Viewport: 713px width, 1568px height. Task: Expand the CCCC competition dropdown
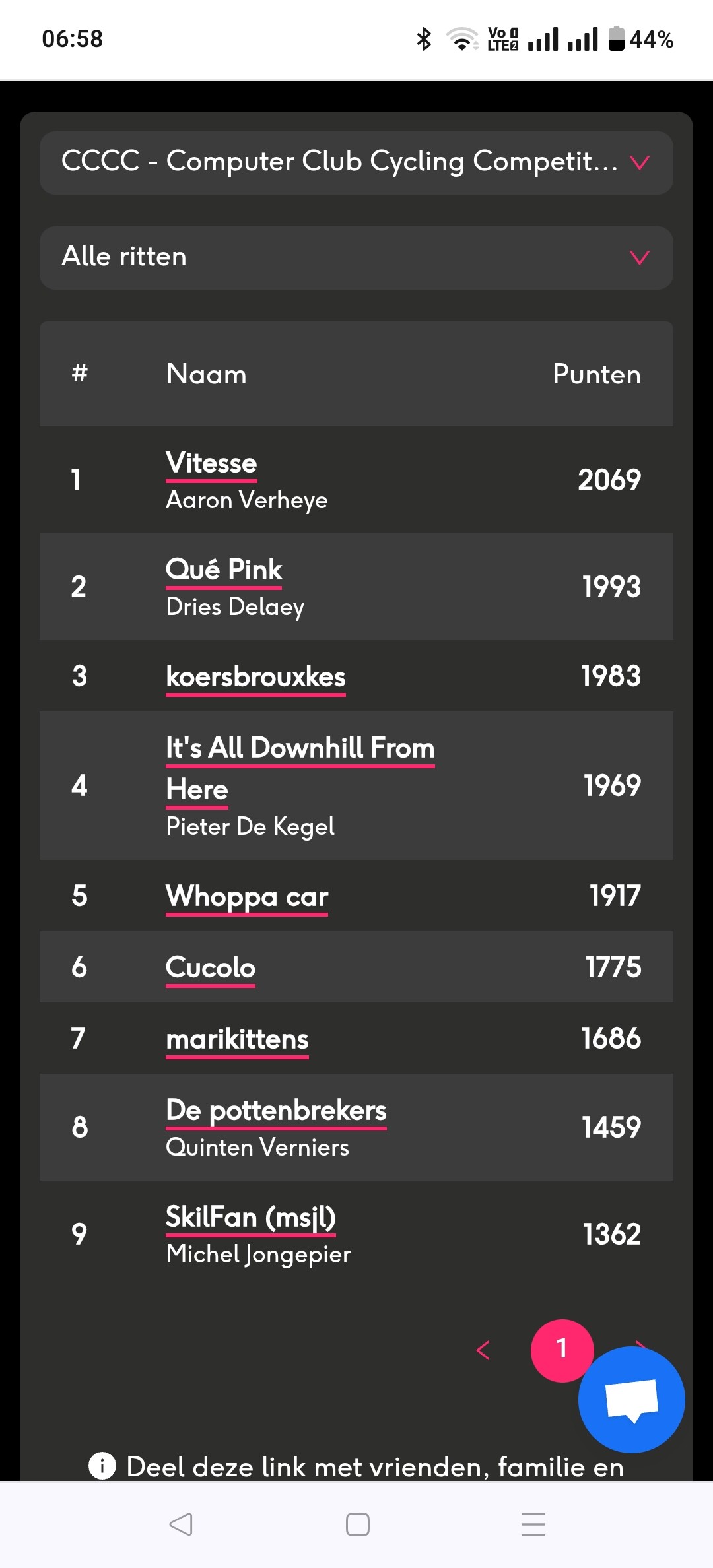point(356,162)
